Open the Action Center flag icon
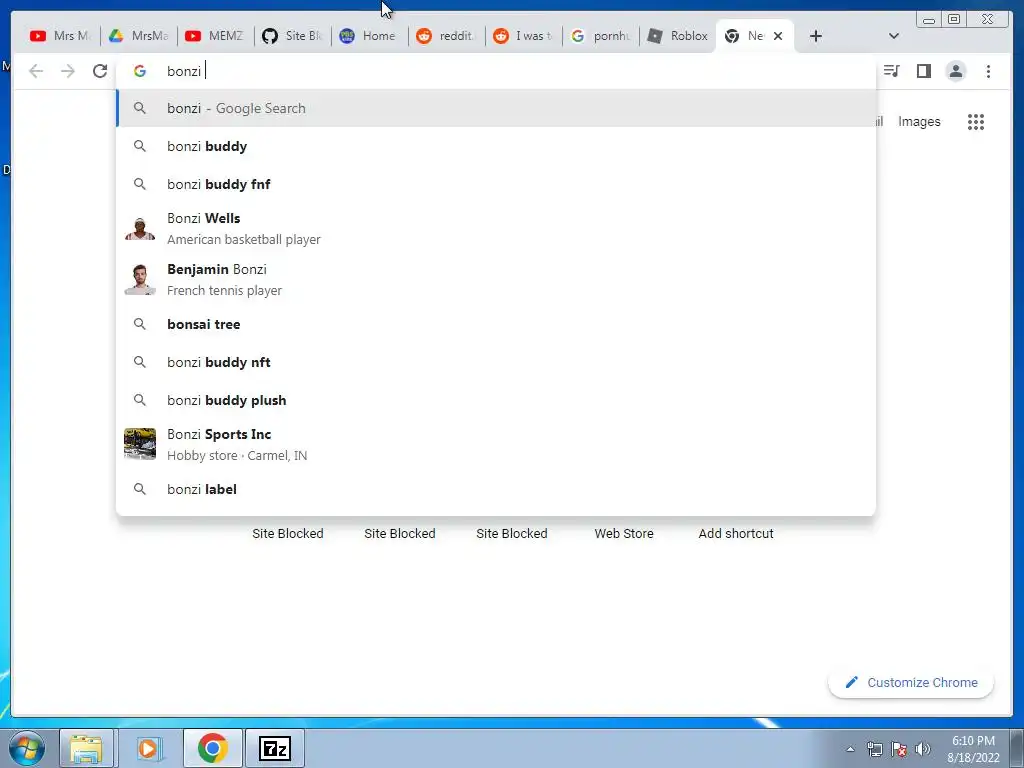 click(899, 749)
